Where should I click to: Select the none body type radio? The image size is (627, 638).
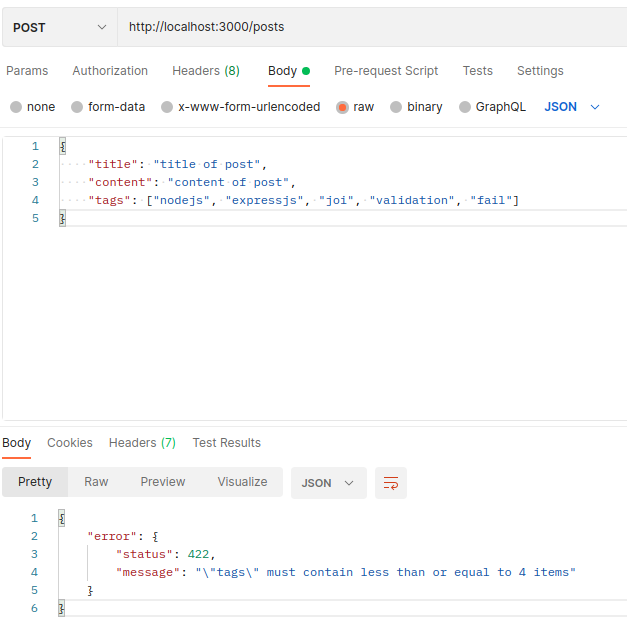[x=16, y=107]
